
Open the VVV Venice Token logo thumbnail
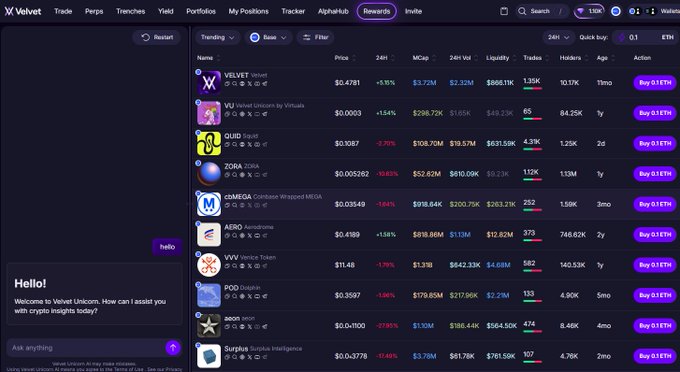pos(209,264)
